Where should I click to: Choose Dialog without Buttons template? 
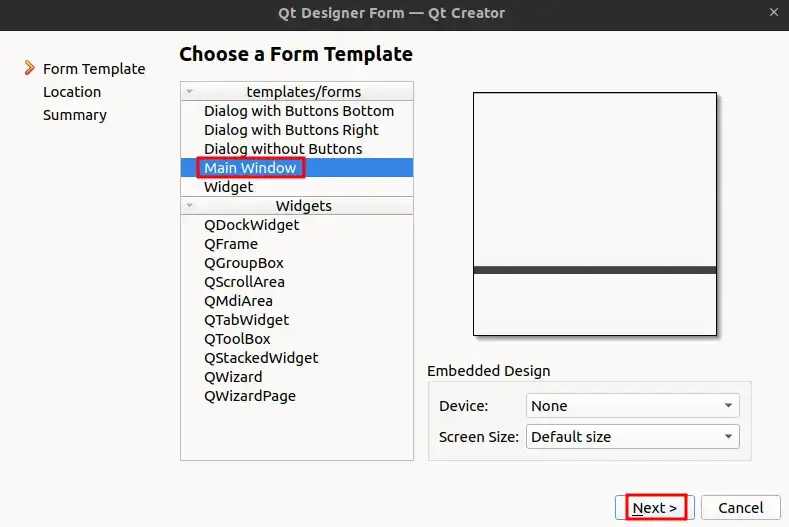point(297,149)
